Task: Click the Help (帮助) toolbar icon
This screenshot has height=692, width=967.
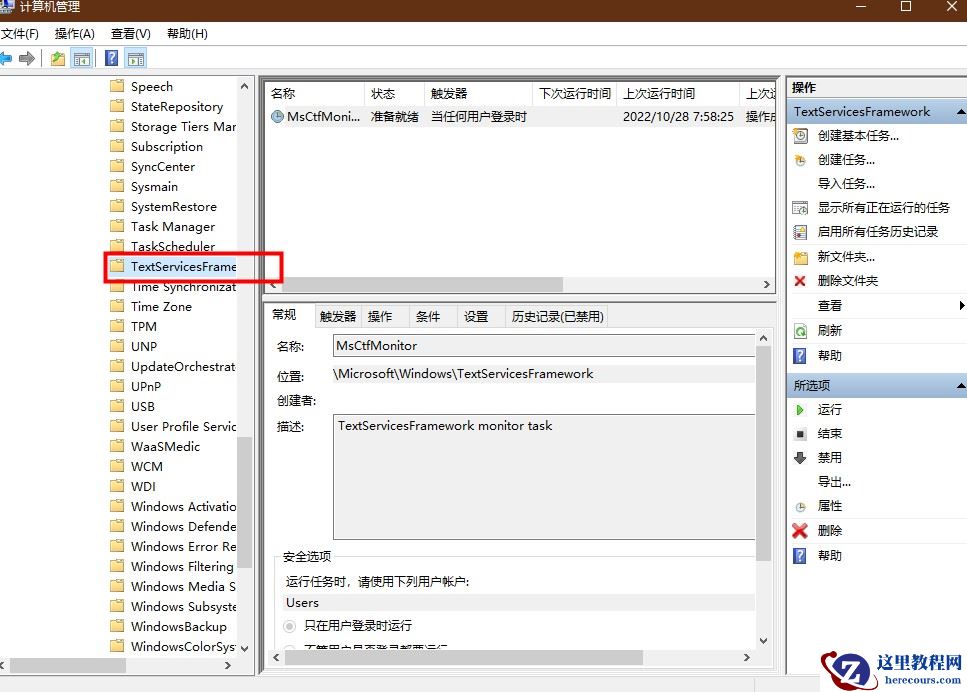Action: click(112, 57)
